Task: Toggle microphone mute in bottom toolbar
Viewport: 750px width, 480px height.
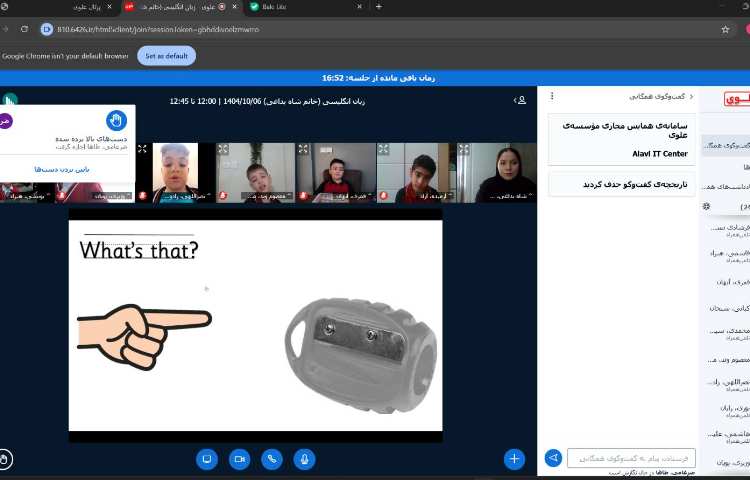Action: [304, 459]
